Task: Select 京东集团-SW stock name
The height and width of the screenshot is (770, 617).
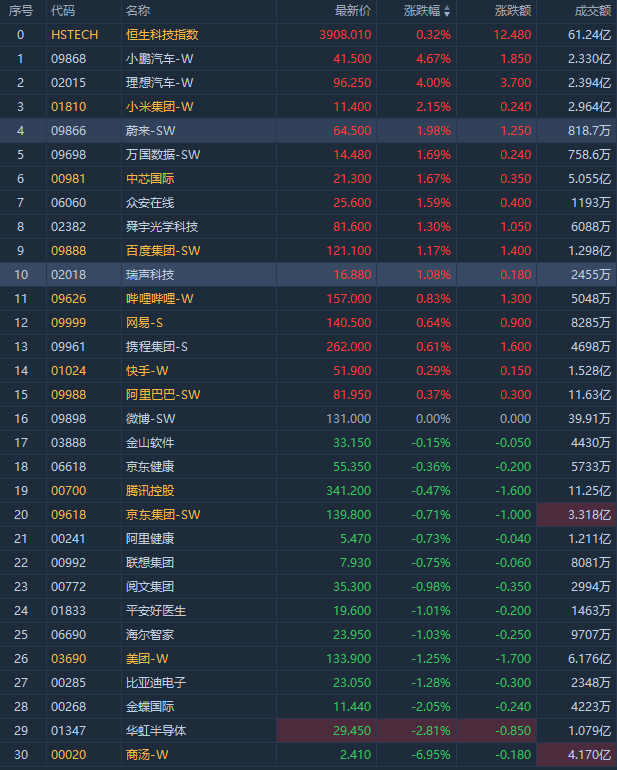Action: (x=163, y=515)
